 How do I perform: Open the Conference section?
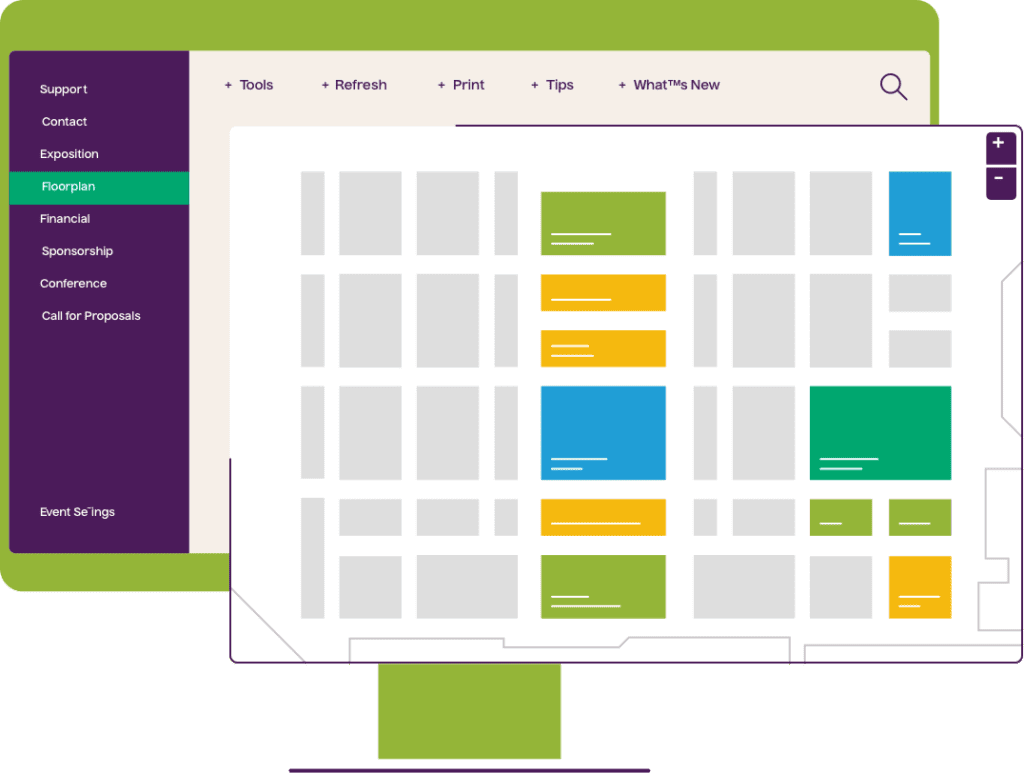73,283
